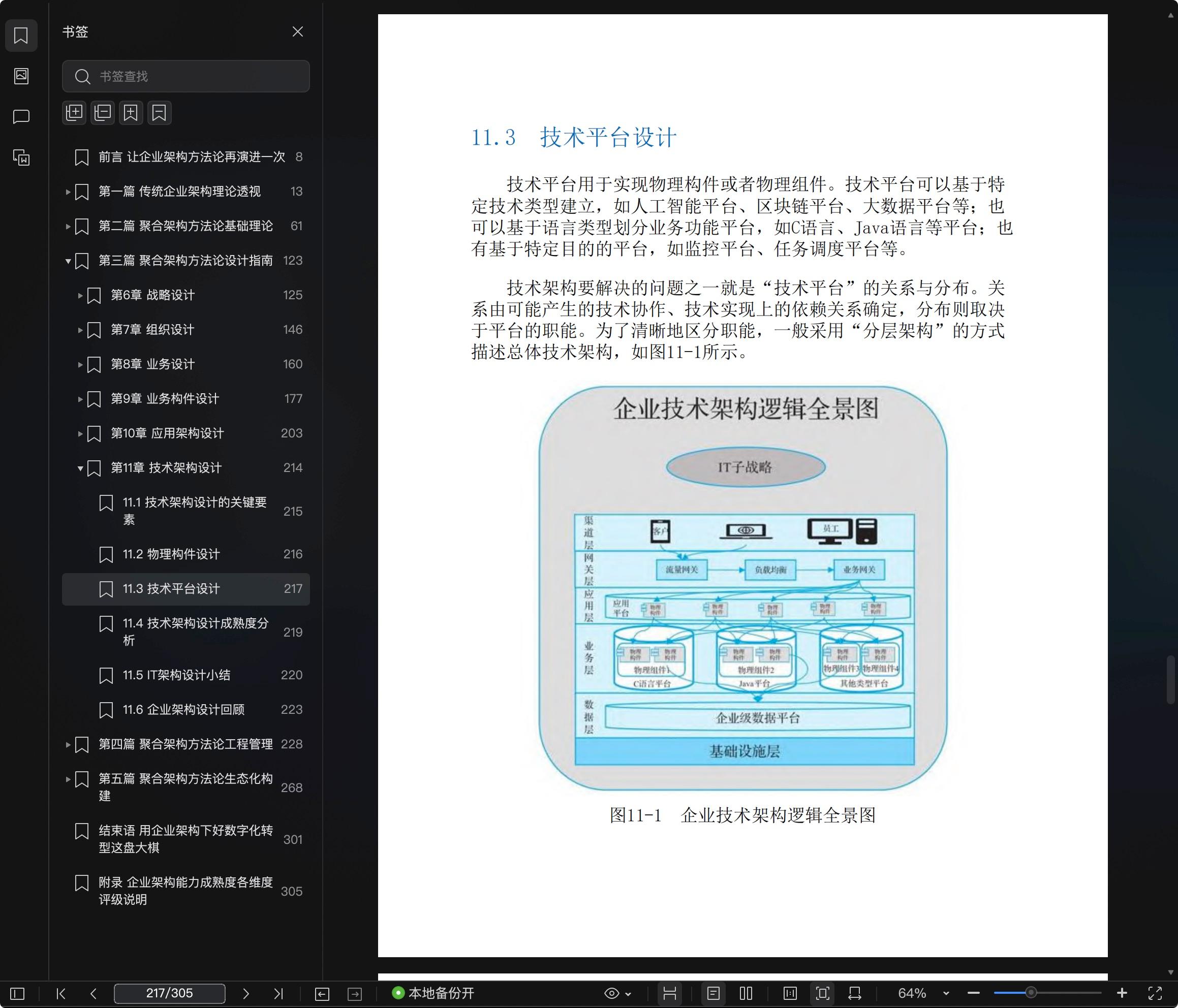Screen dimensions: 1178x1008
Task: Zoom in with the plus button
Action: (x=1122, y=993)
